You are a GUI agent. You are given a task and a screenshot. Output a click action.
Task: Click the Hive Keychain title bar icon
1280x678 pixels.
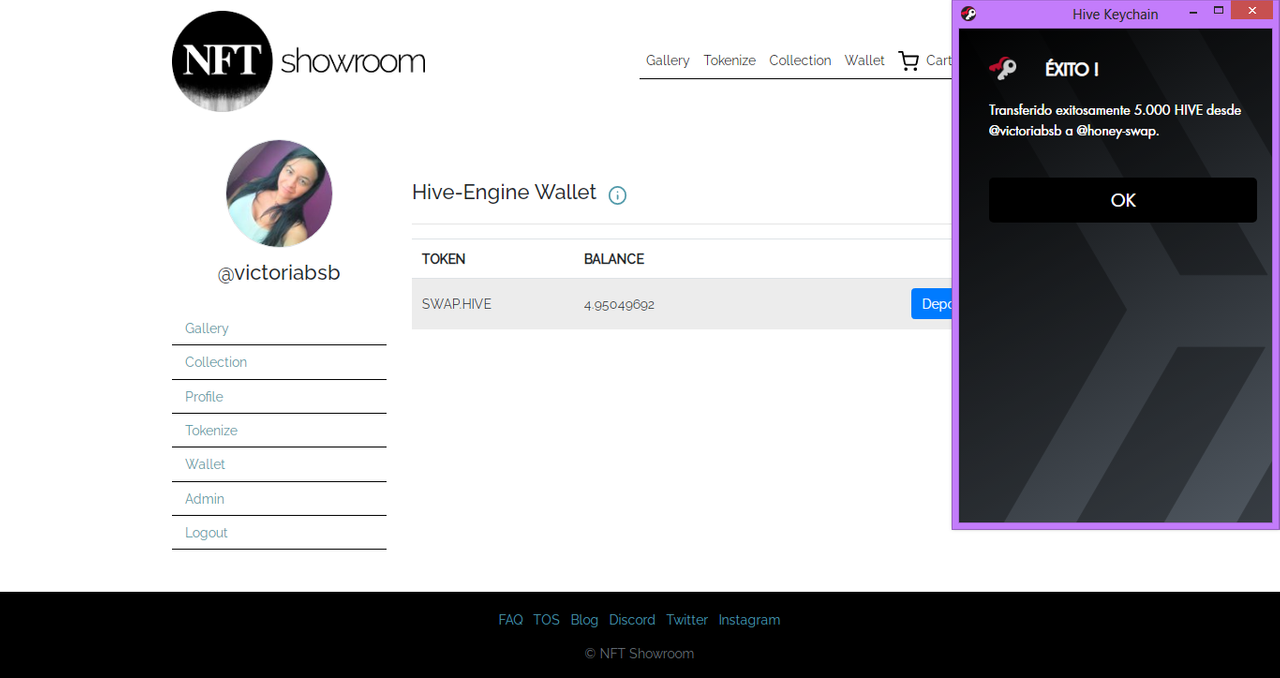(968, 14)
